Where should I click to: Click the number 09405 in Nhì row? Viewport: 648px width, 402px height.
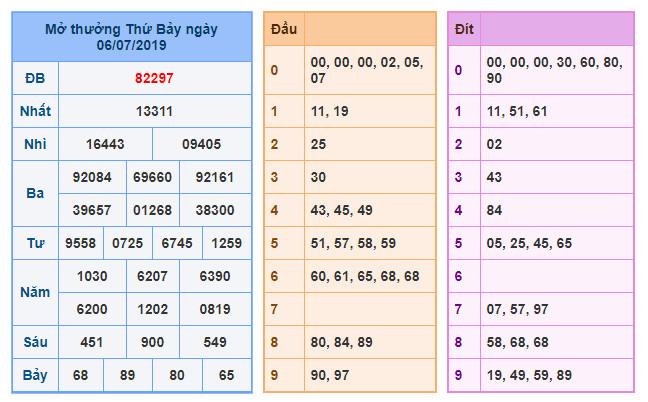point(201,144)
